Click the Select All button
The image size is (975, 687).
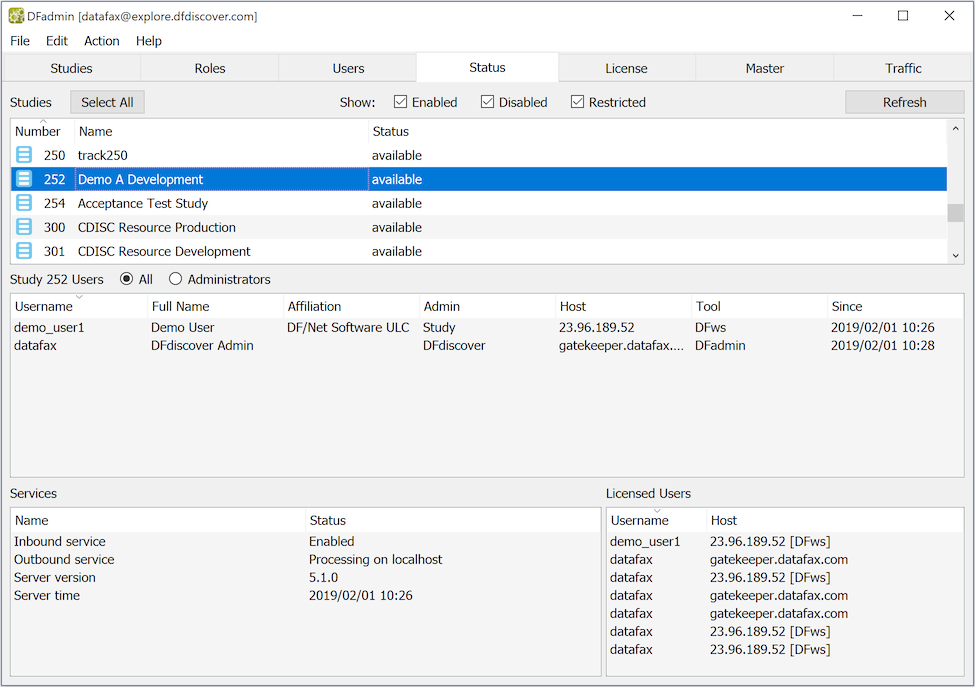tap(107, 102)
